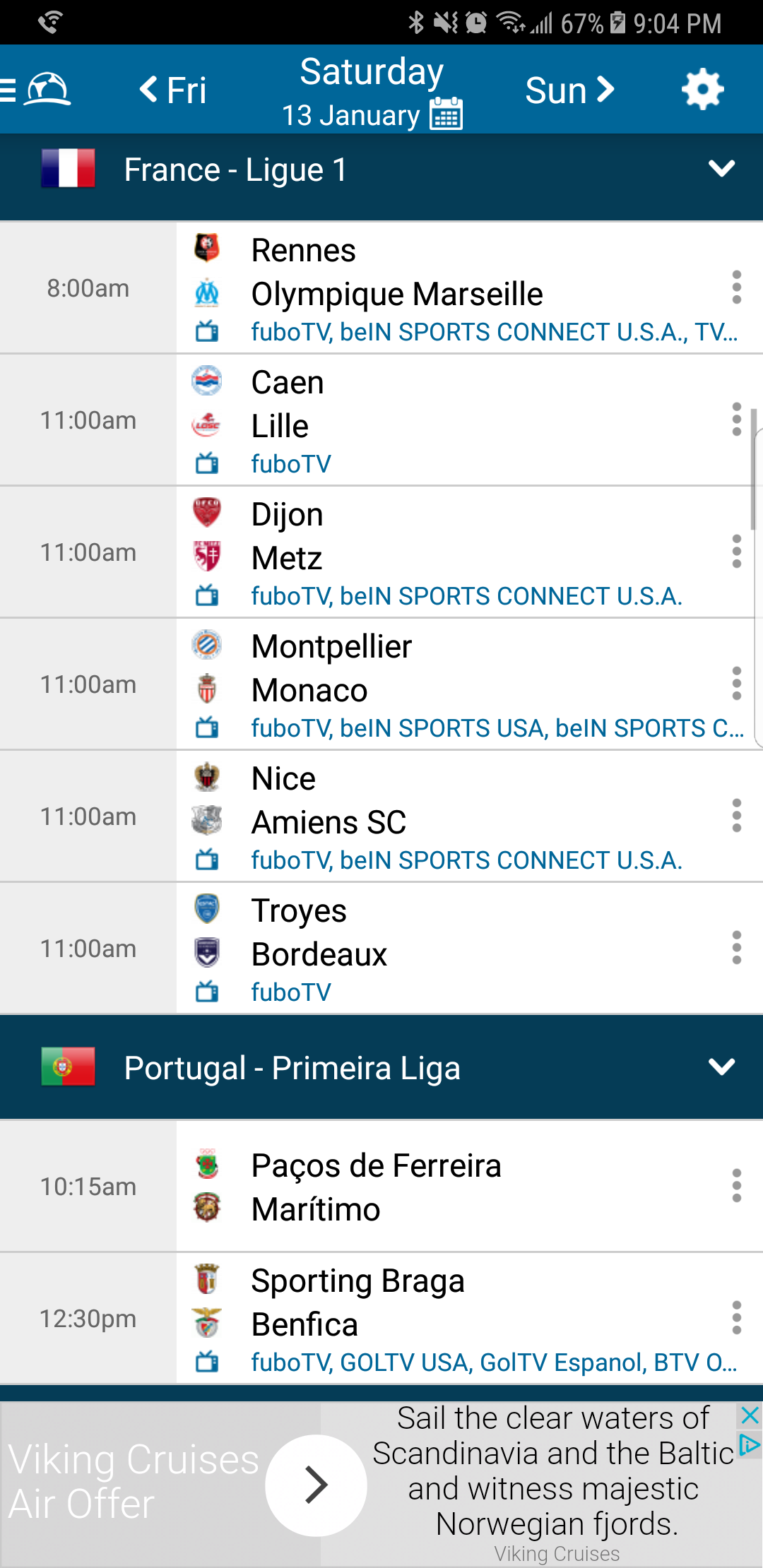Close the Viking Cruises ad
Viewport: 763px width, 1568px height.
click(x=750, y=1415)
